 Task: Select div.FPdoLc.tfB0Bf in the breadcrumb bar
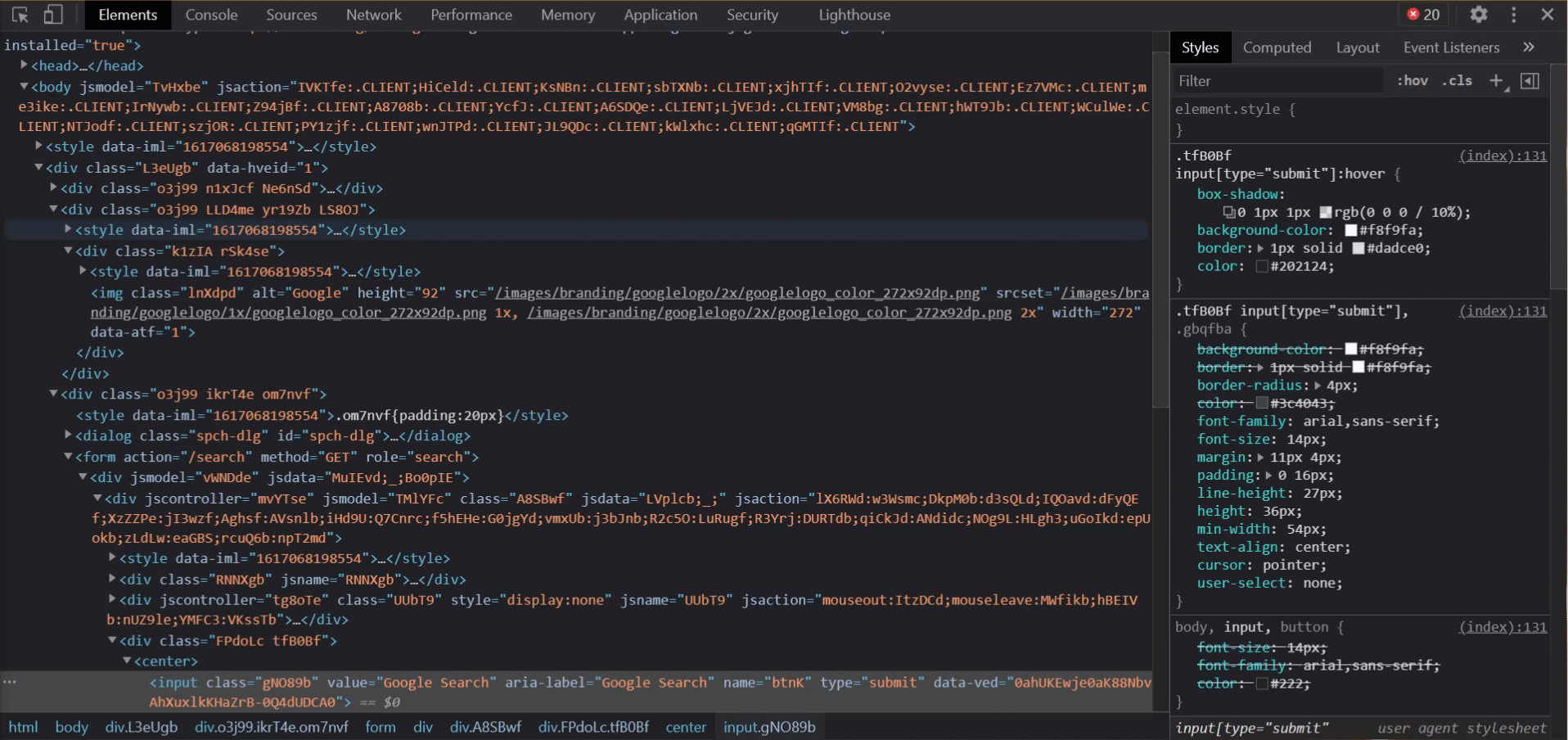(x=593, y=727)
